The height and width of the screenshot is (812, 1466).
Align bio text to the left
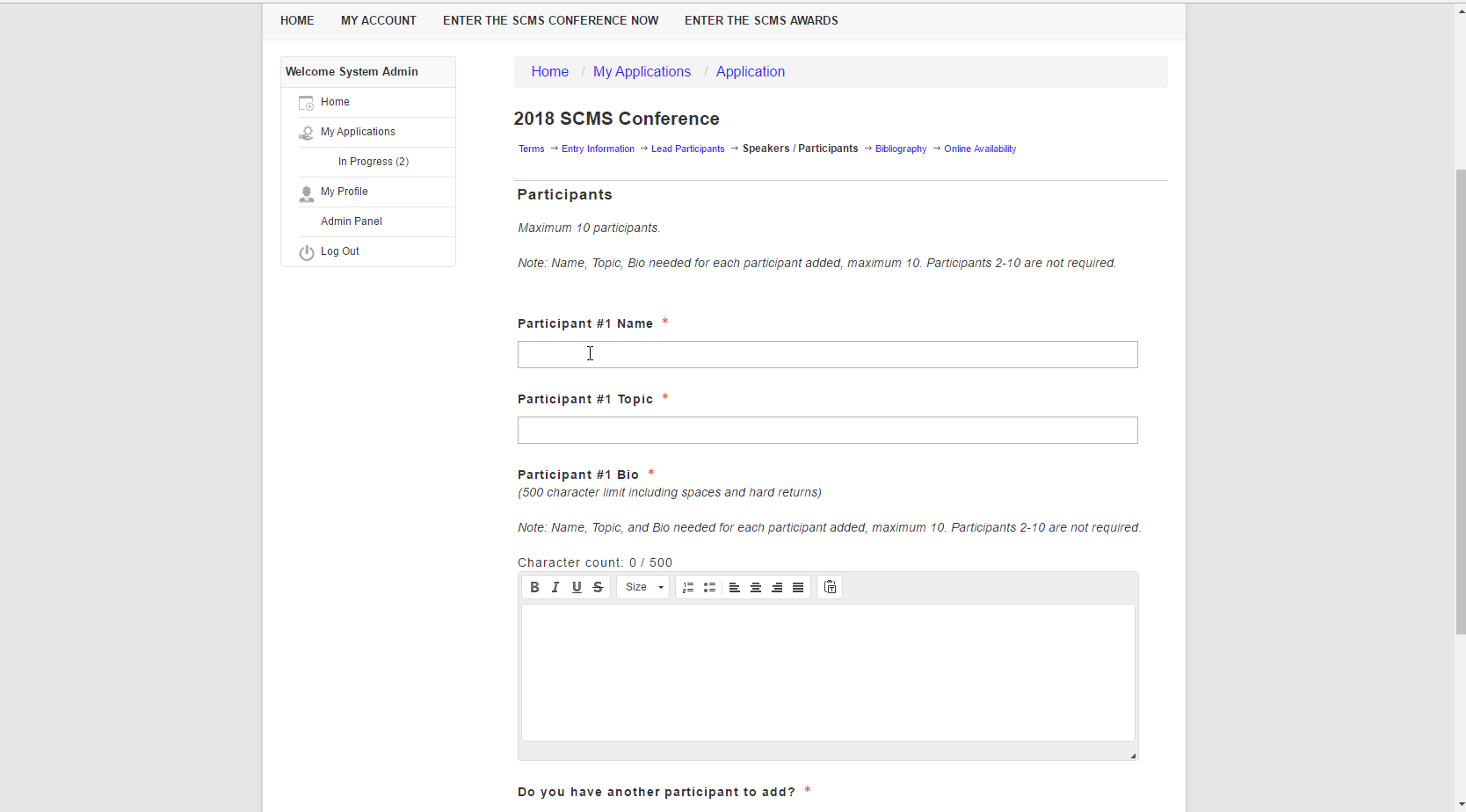[x=735, y=587]
